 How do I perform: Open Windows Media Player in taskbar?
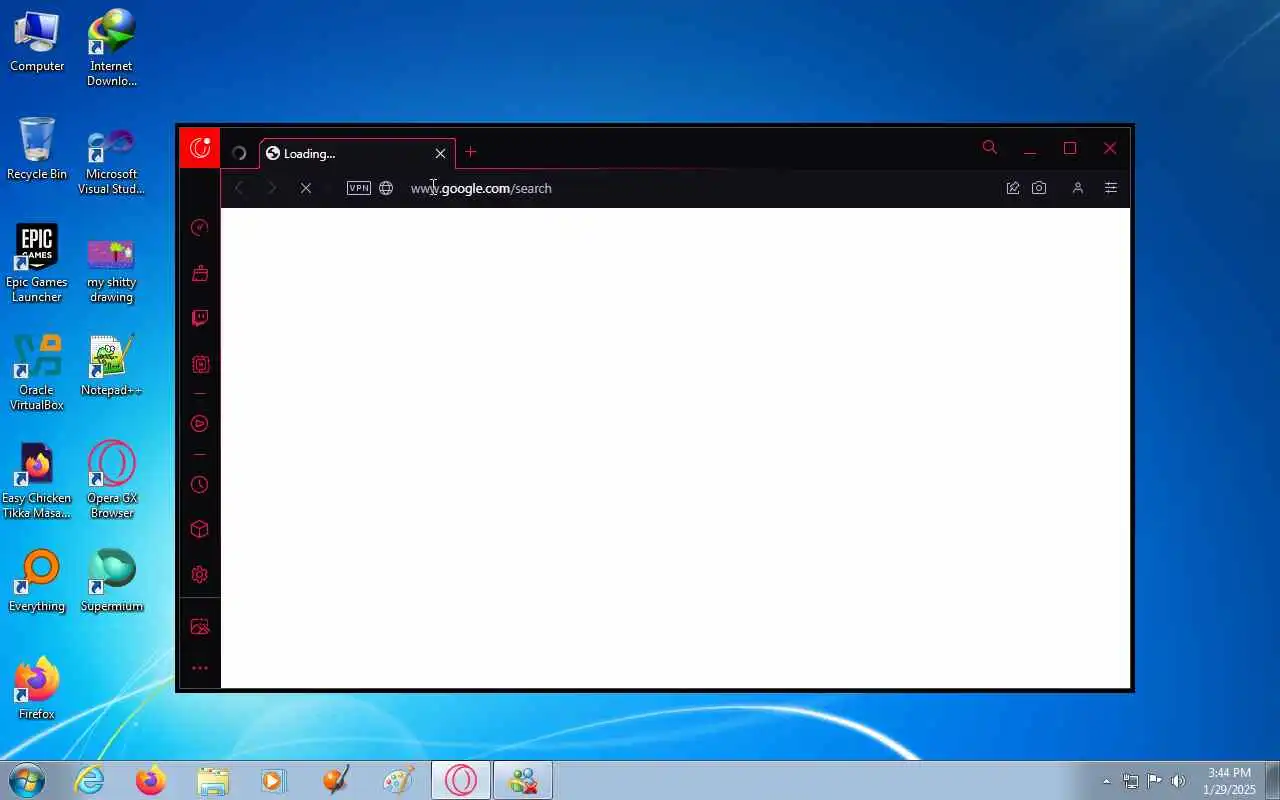(x=274, y=780)
